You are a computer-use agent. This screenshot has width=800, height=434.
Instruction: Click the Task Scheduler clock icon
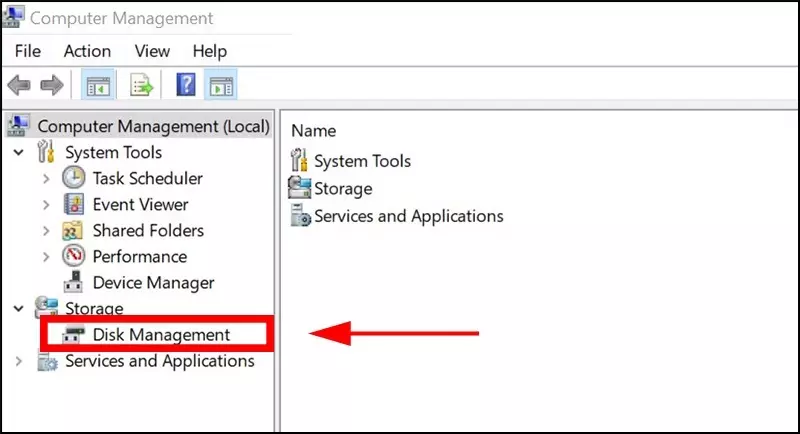(x=73, y=178)
